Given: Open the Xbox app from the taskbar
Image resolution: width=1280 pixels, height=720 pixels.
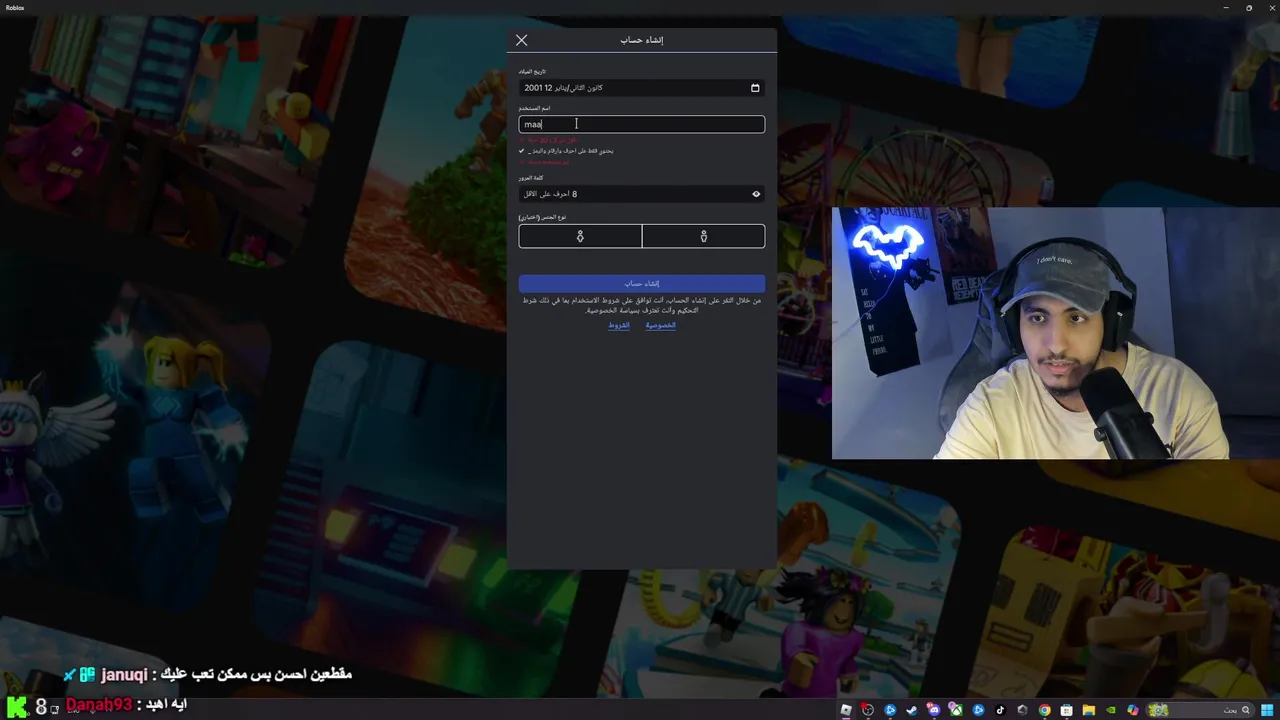Looking at the screenshot, I should 956,710.
